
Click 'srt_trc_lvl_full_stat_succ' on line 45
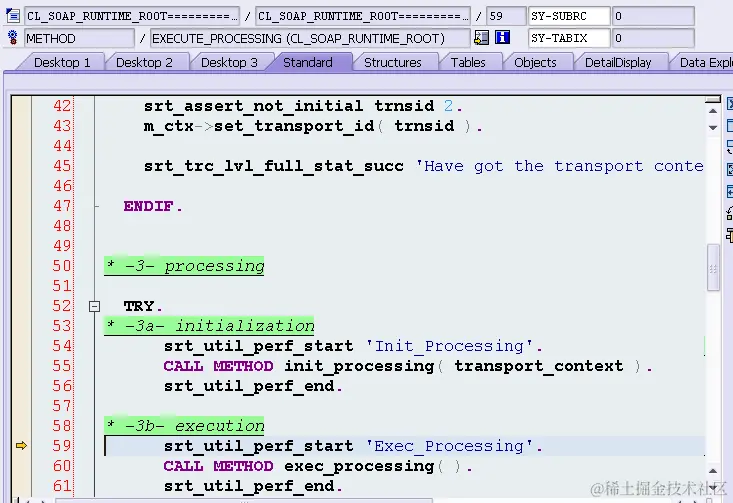[273, 166]
